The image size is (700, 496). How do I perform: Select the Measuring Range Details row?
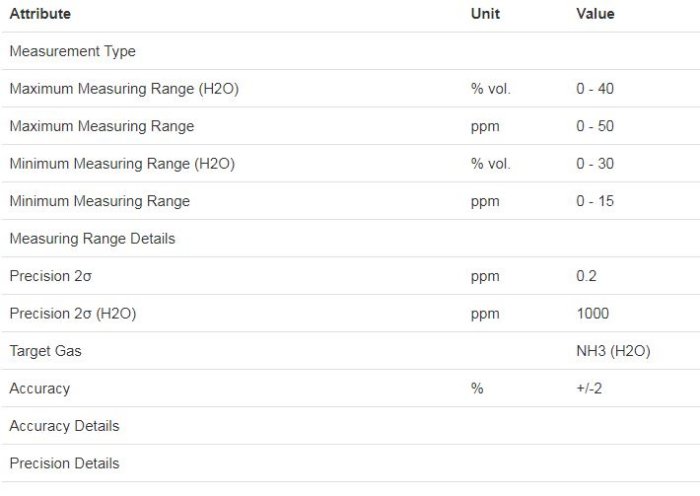click(x=92, y=239)
